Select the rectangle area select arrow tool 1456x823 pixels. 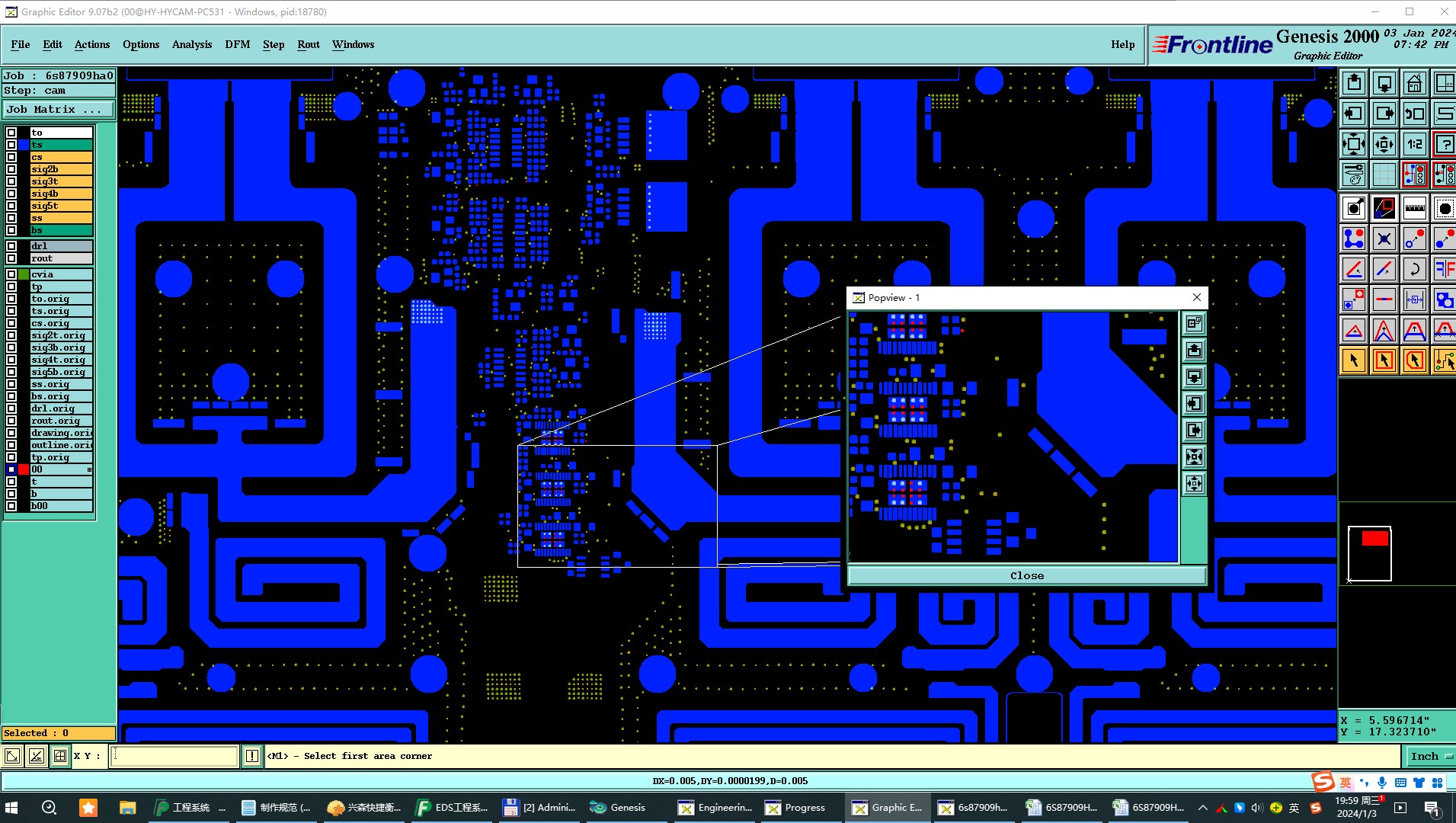[x=1384, y=360]
